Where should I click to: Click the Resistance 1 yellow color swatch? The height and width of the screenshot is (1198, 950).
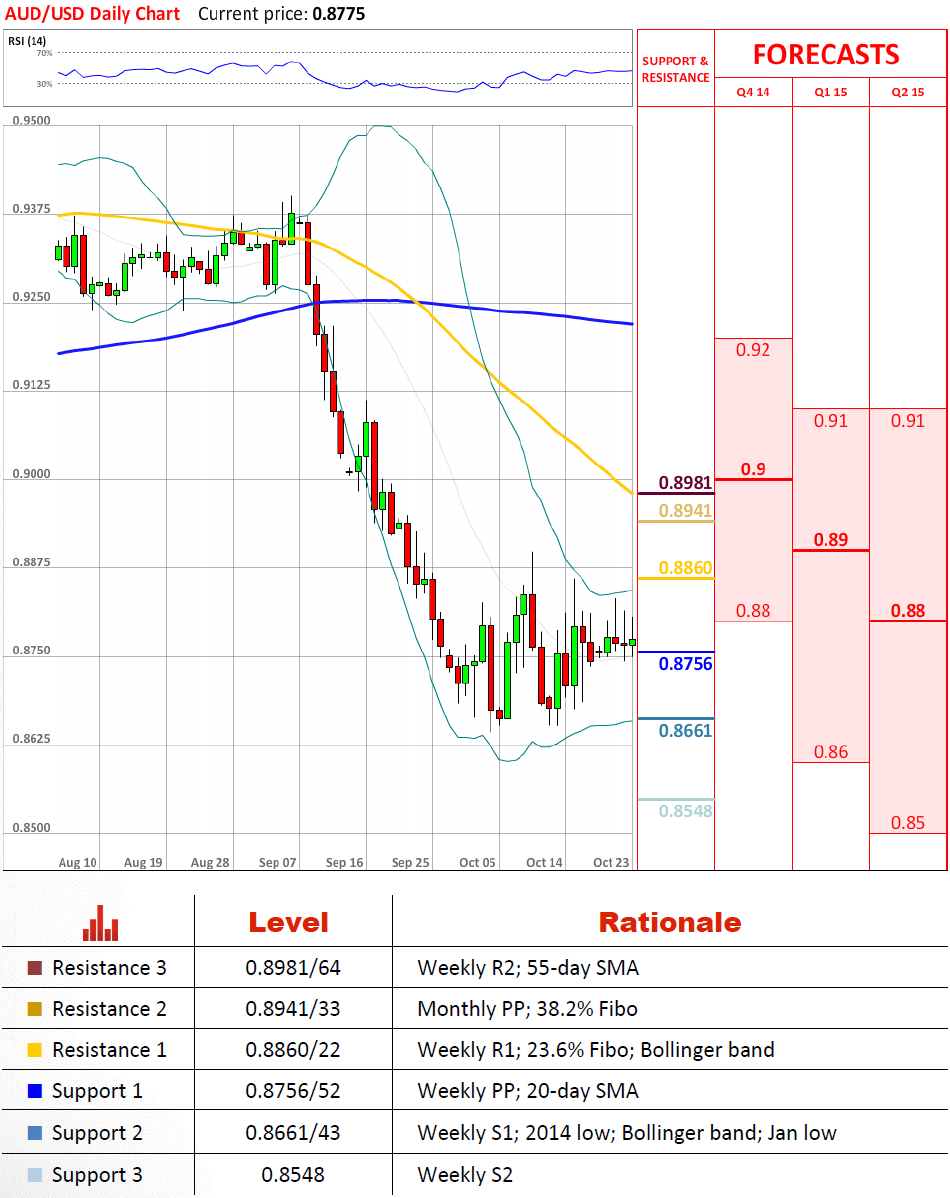click(34, 1050)
